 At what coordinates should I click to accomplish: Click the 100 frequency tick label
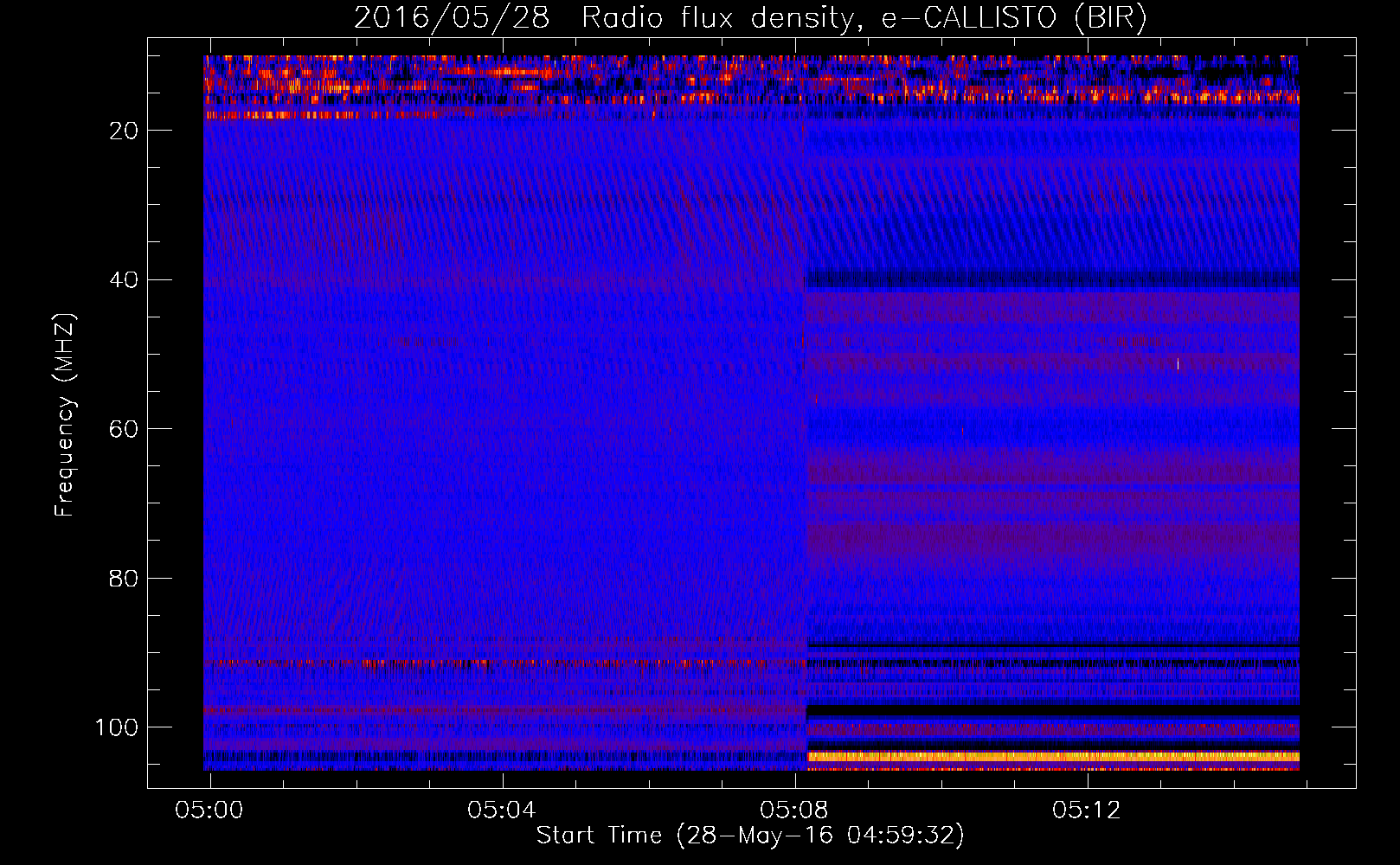[117, 727]
